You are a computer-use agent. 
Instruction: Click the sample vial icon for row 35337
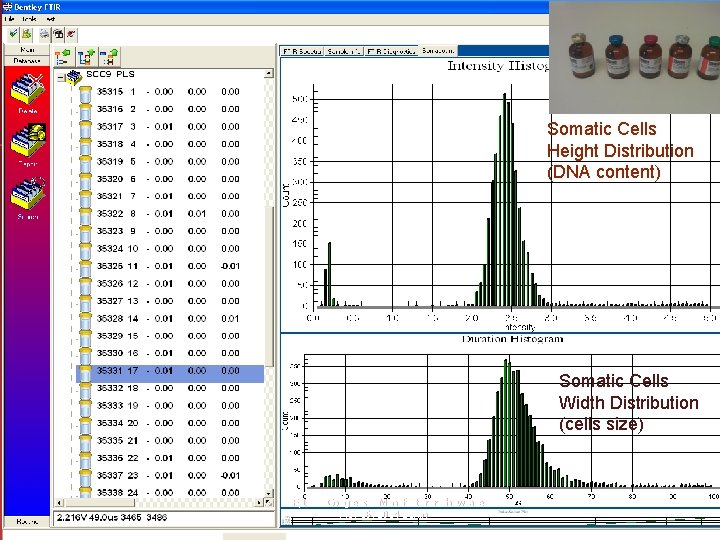pyautogui.click(x=85, y=478)
